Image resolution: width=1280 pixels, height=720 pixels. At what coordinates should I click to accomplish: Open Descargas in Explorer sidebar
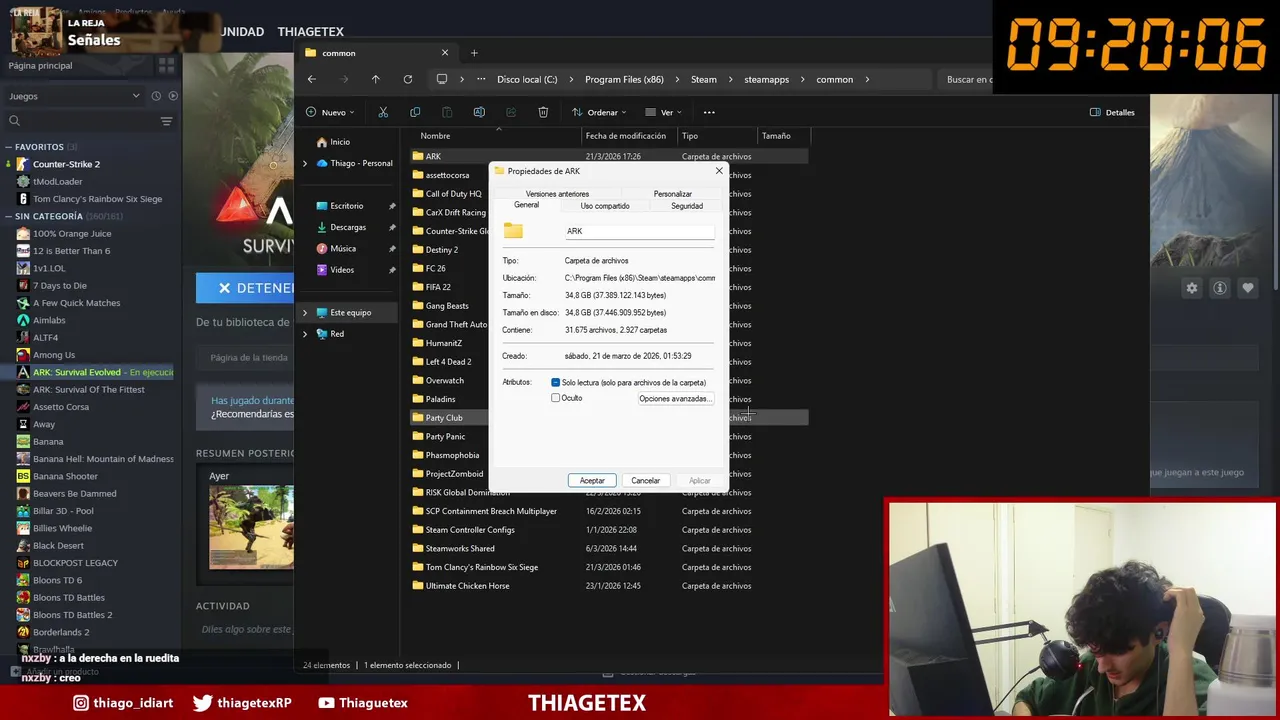(348, 227)
